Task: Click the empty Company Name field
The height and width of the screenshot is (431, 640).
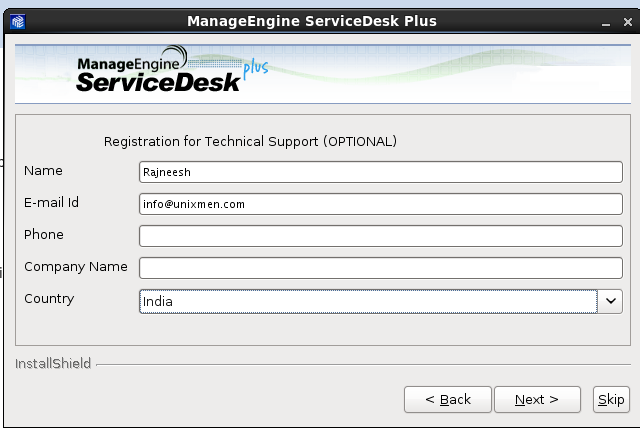Action: click(x=380, y=268)
